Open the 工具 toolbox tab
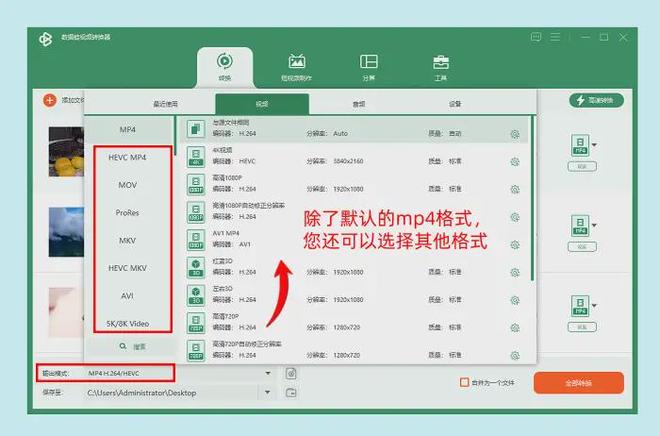660x436 pixels. pyautogui.click(x=441, y=67)
